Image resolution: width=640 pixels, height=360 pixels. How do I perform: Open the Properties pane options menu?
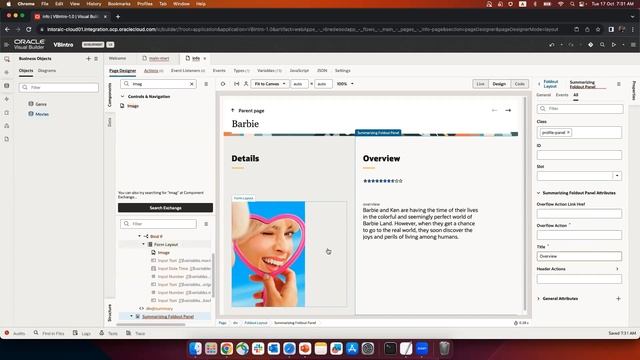click(619, 84)
